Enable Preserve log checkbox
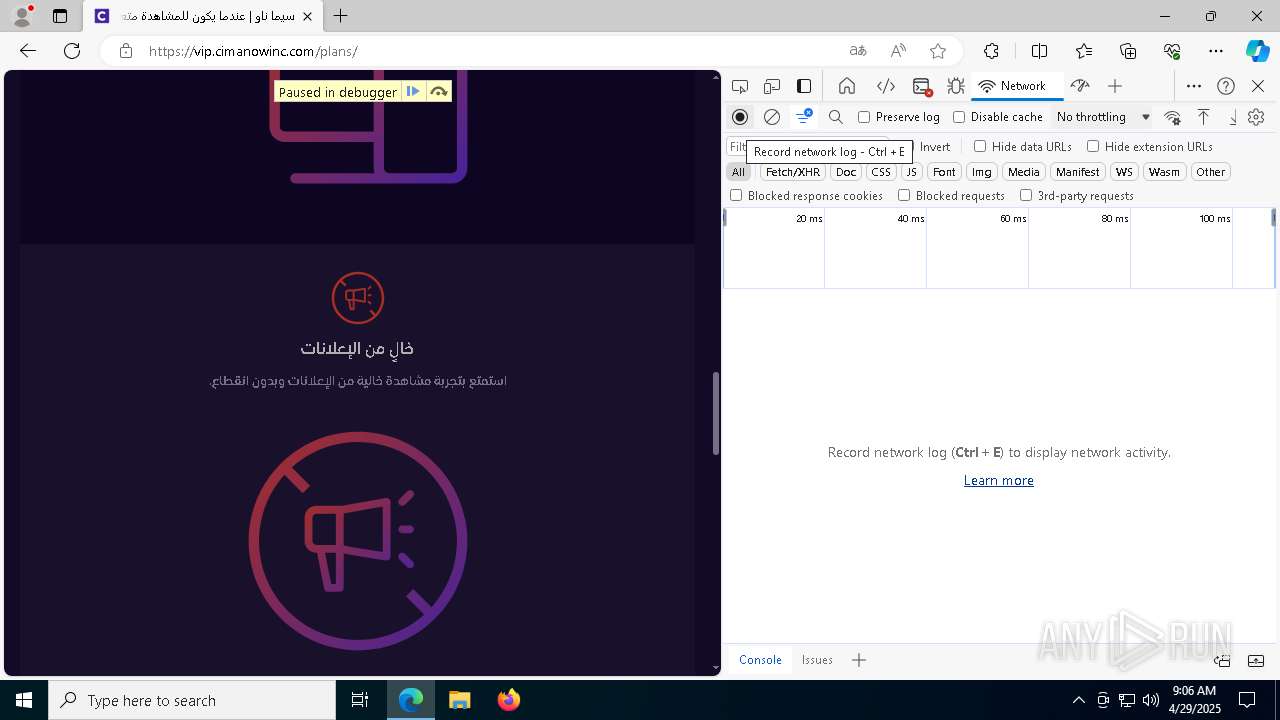This screenshot has height=720, width=1280. tap(899, 117)
